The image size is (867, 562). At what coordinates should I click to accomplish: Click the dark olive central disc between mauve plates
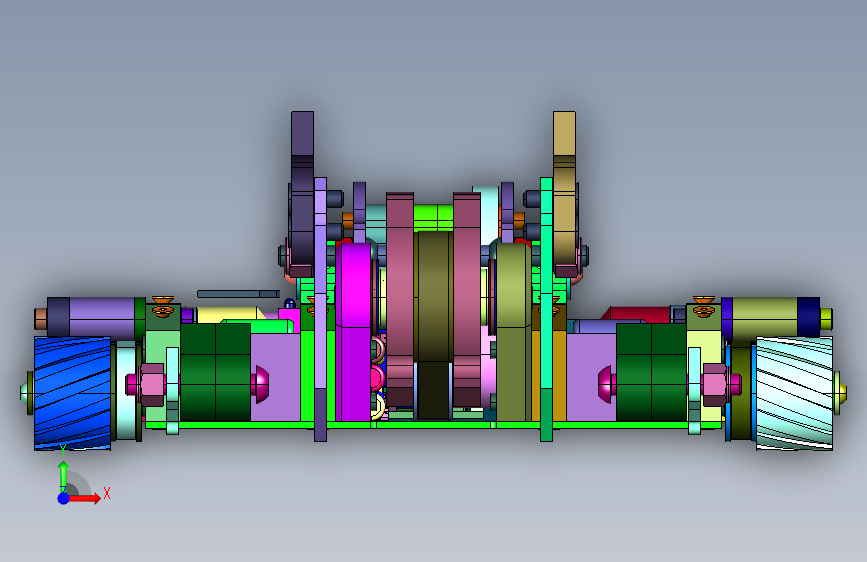click(434, 325)
